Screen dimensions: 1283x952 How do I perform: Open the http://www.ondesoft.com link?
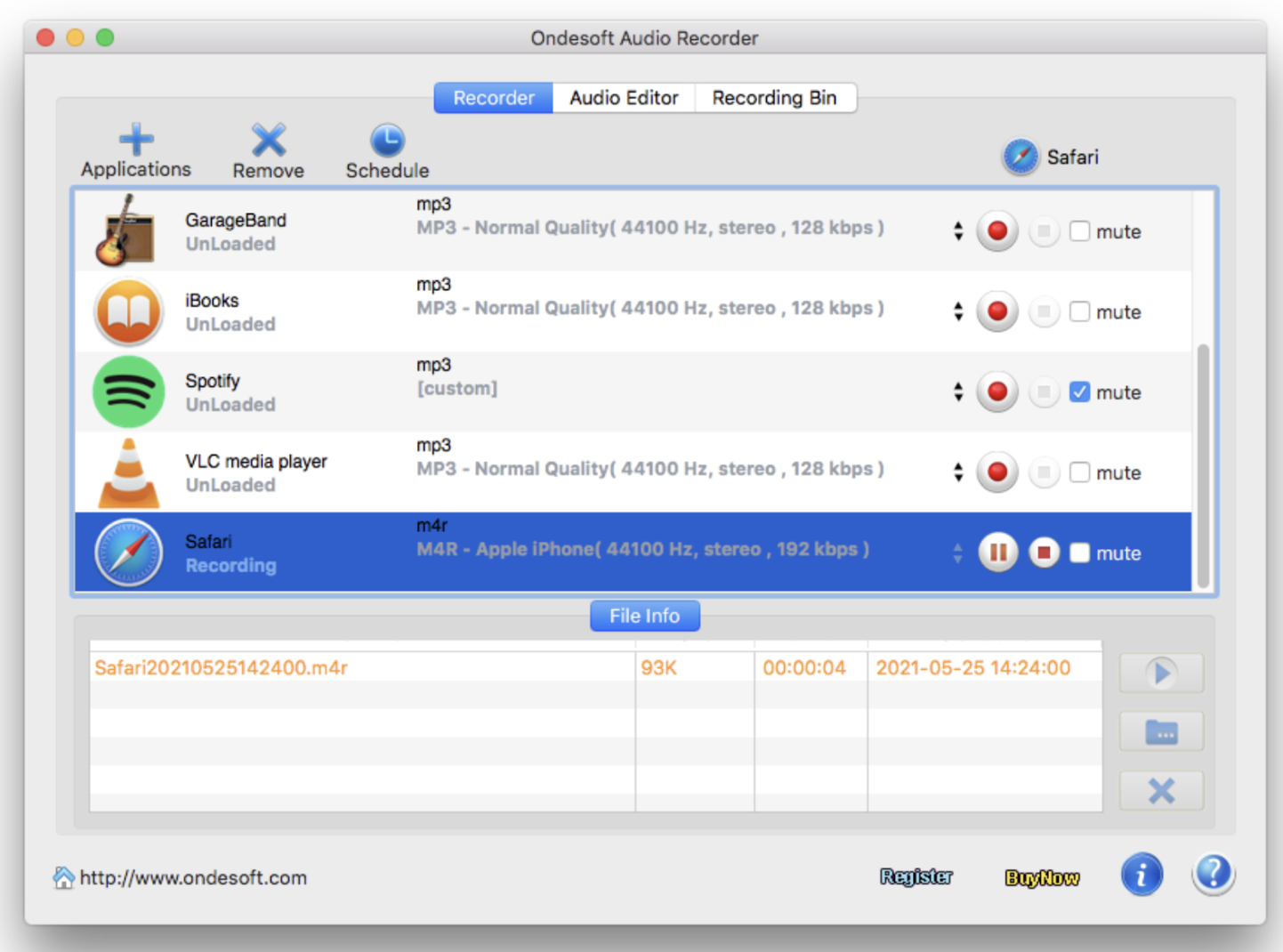[193, 877]
